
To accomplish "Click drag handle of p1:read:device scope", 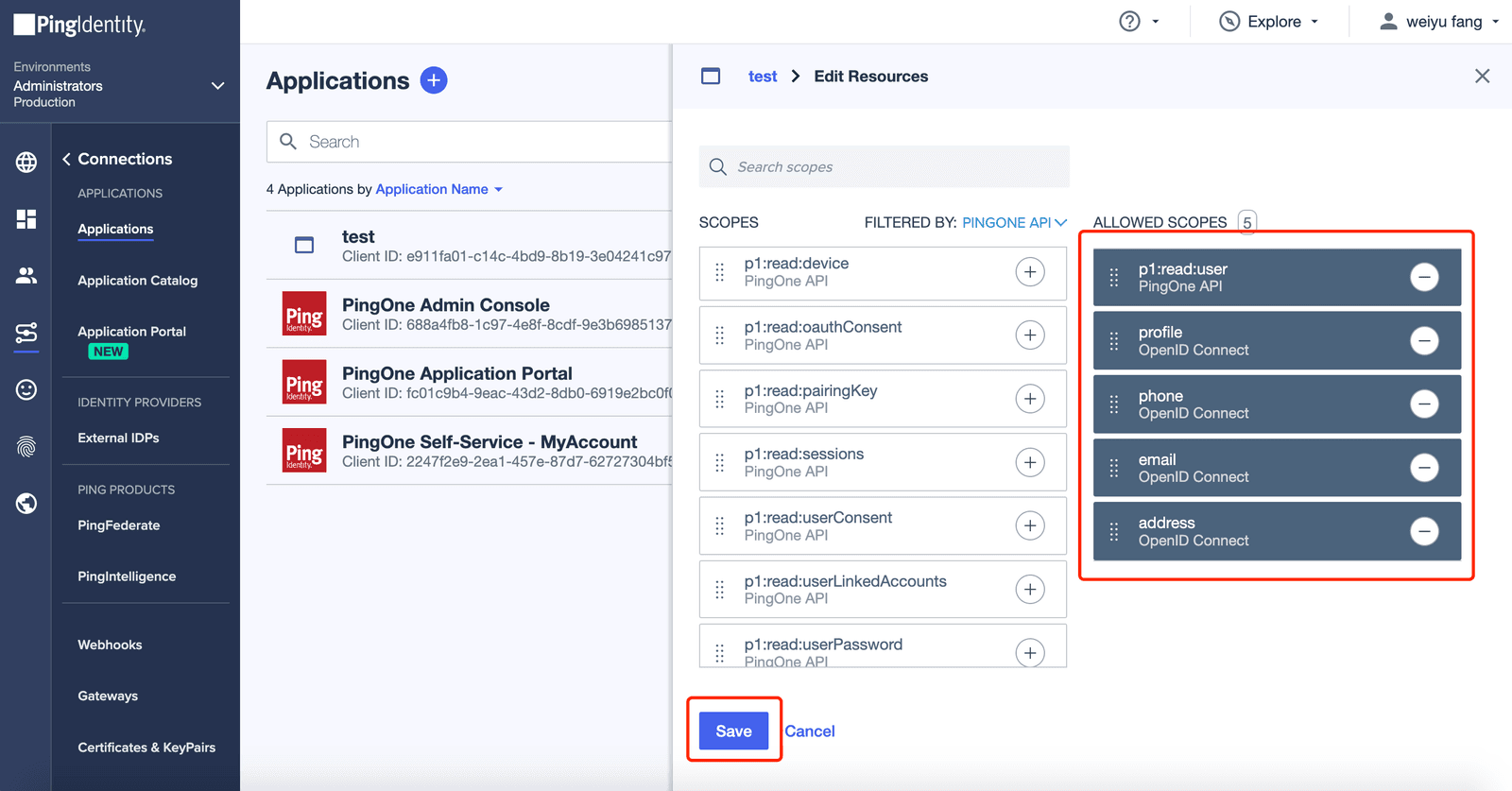I will 720,272.
